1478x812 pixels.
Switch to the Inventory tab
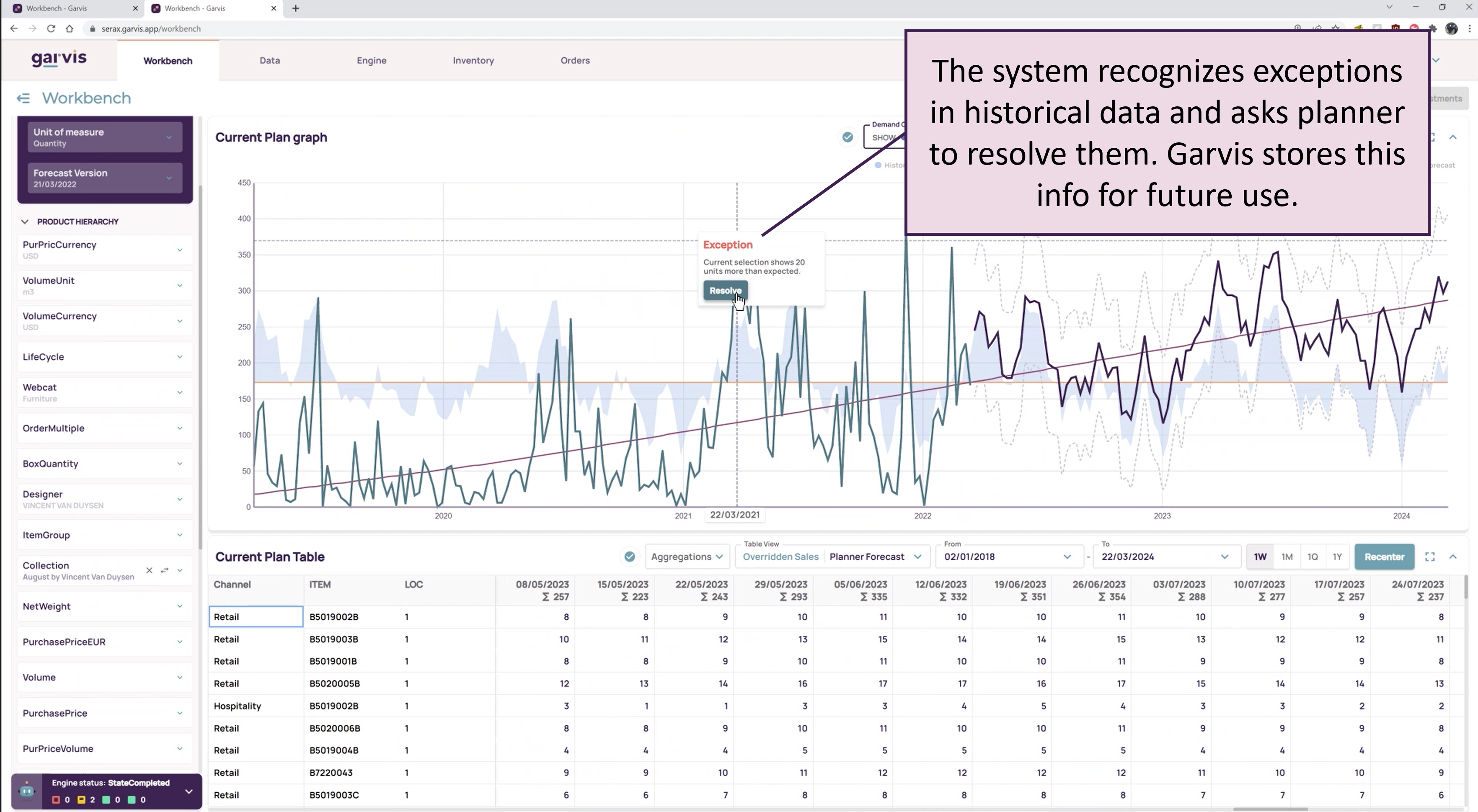pyautogui.click(x=473, y=61)
